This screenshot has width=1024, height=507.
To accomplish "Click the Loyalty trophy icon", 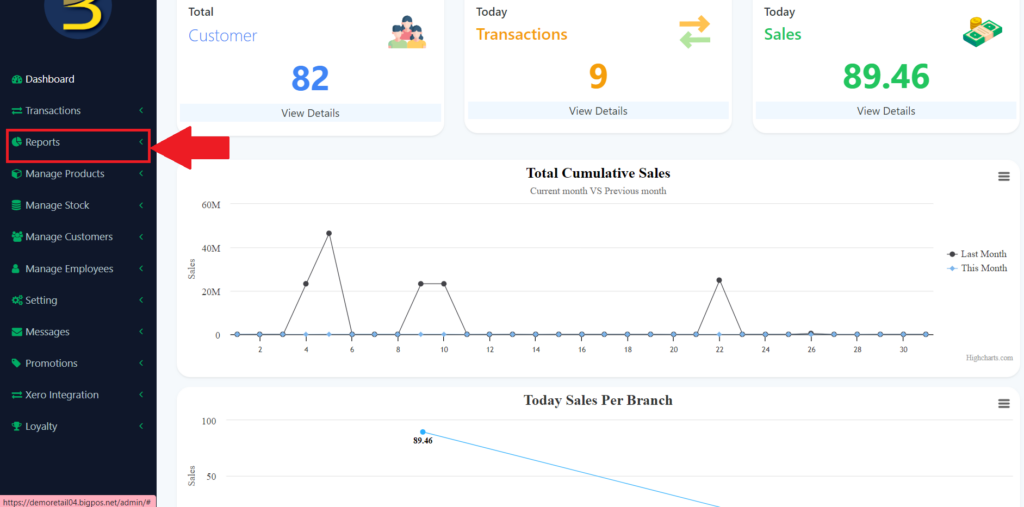I will pyautogui.click(x=16, y=427).
